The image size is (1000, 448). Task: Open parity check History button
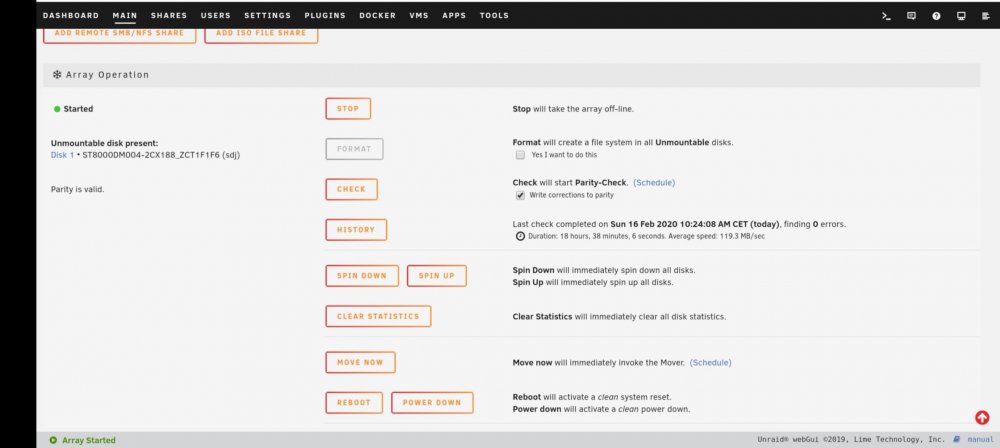tap(356, 230)
